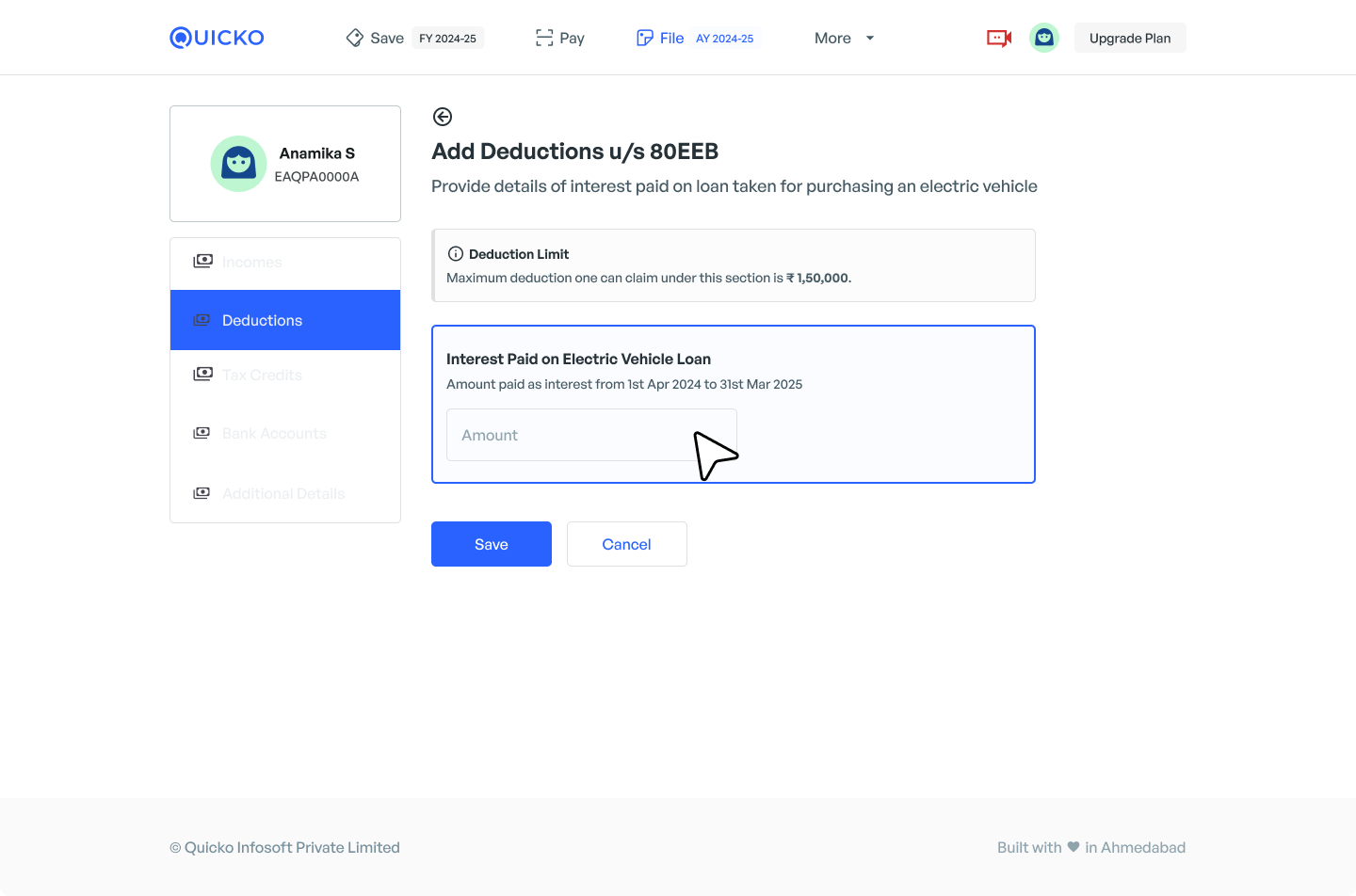Click the Cancel button

click(626, 544)
